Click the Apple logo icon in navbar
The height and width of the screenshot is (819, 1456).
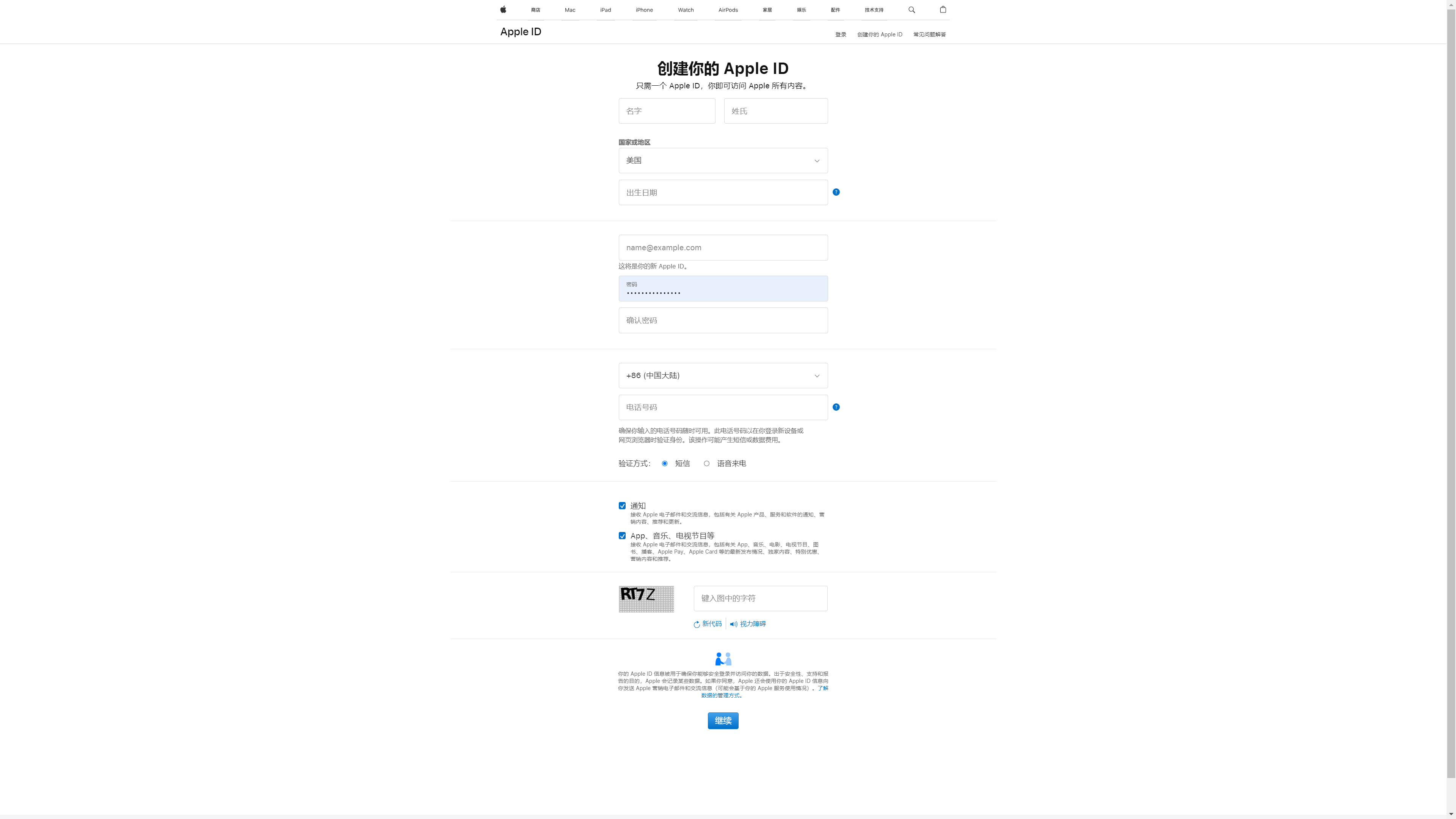pyautogui.click(x=503, y=9)
